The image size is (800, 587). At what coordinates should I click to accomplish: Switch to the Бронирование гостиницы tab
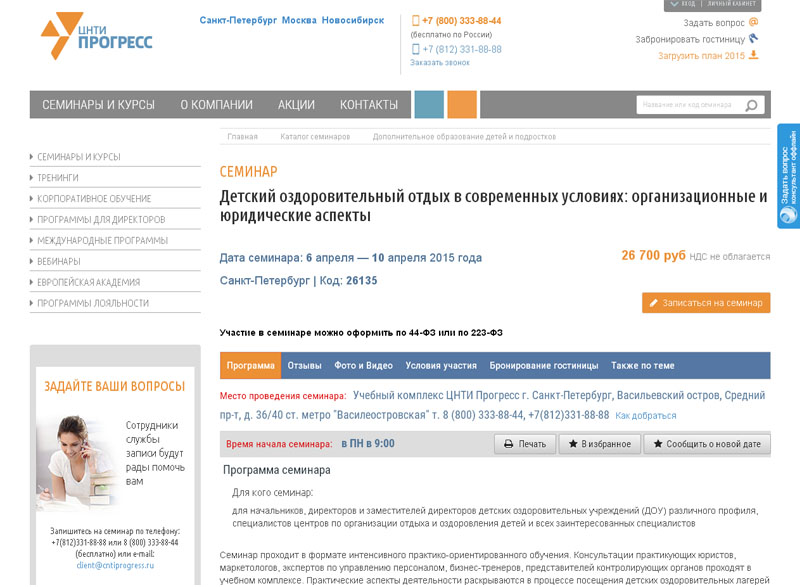(544, 365)
